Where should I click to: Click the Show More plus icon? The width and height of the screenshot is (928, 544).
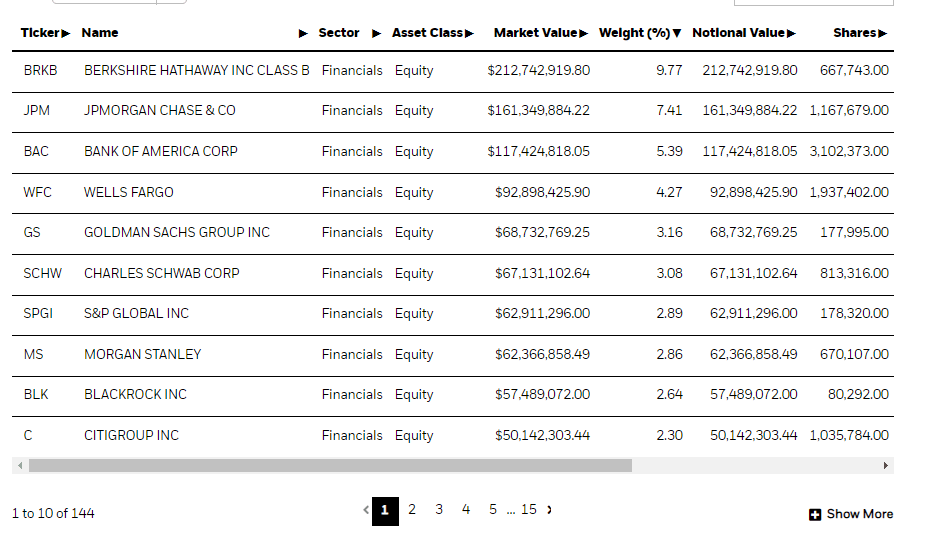tap(815, 514)
